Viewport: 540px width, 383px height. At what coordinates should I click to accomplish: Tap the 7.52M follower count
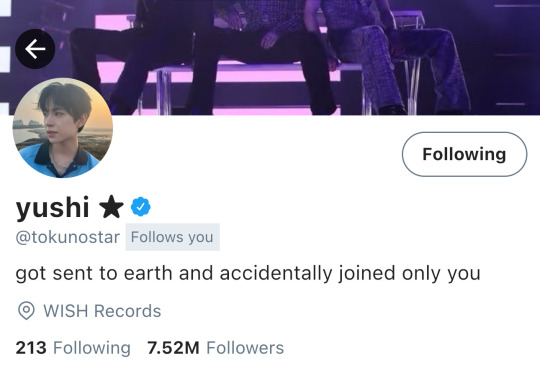coord(174,348)
